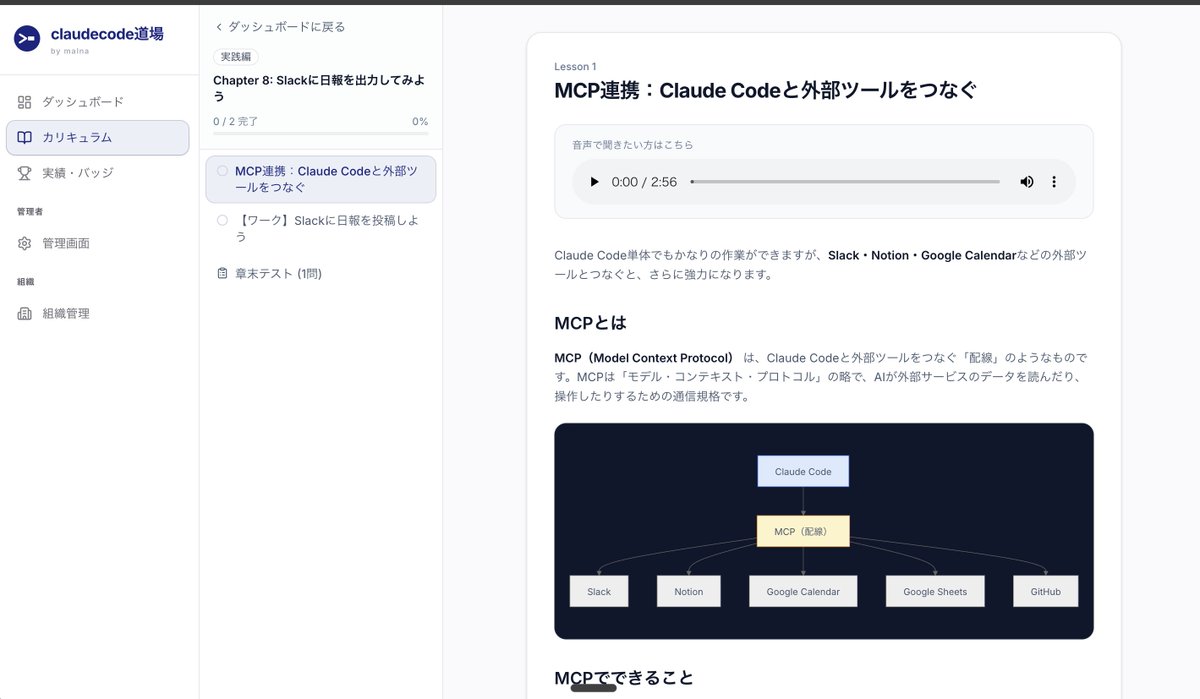Image resolution: width=1200 pixels, height=699 pixels.
Task: Go to 実績・バッジ page
Action: [97, 173]
